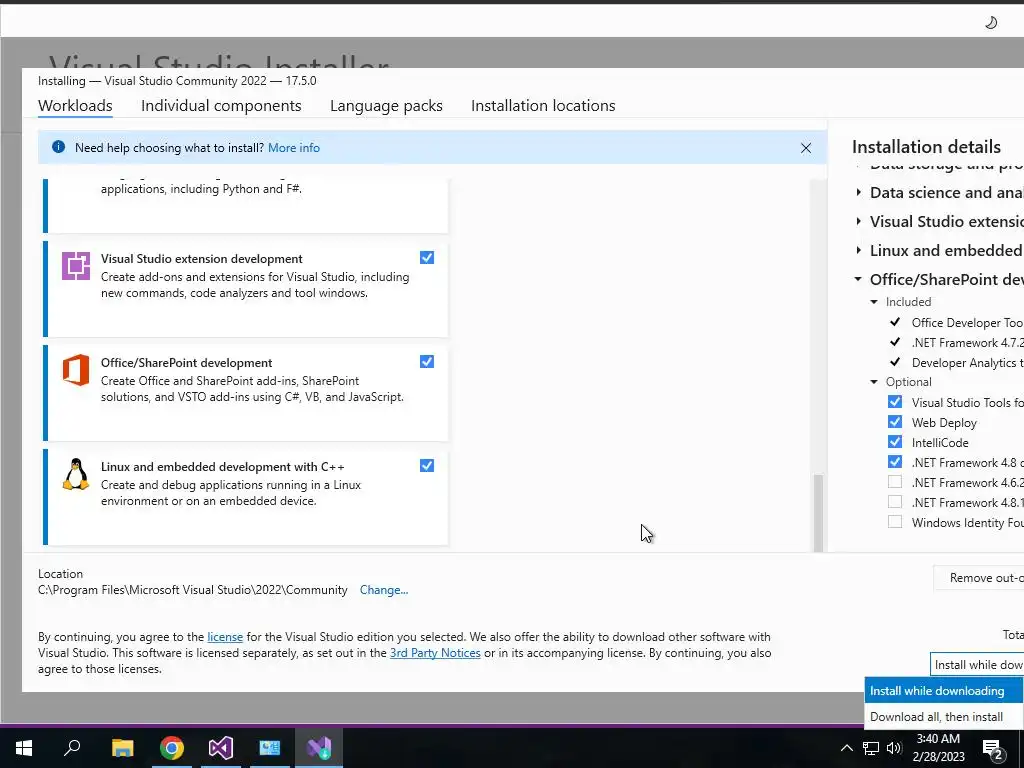Click the blue info icon in the help banner
Viewport: 1024px width, 768px height.
tap(58, 147)
